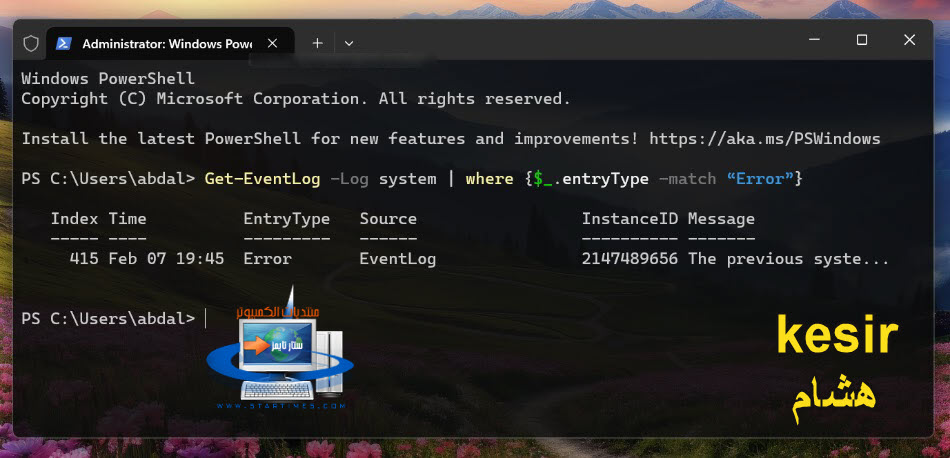950x458 pixels.
Task: Click the time Feb 07 19:45
Action: pyautogui.click(x=166, y=259)
